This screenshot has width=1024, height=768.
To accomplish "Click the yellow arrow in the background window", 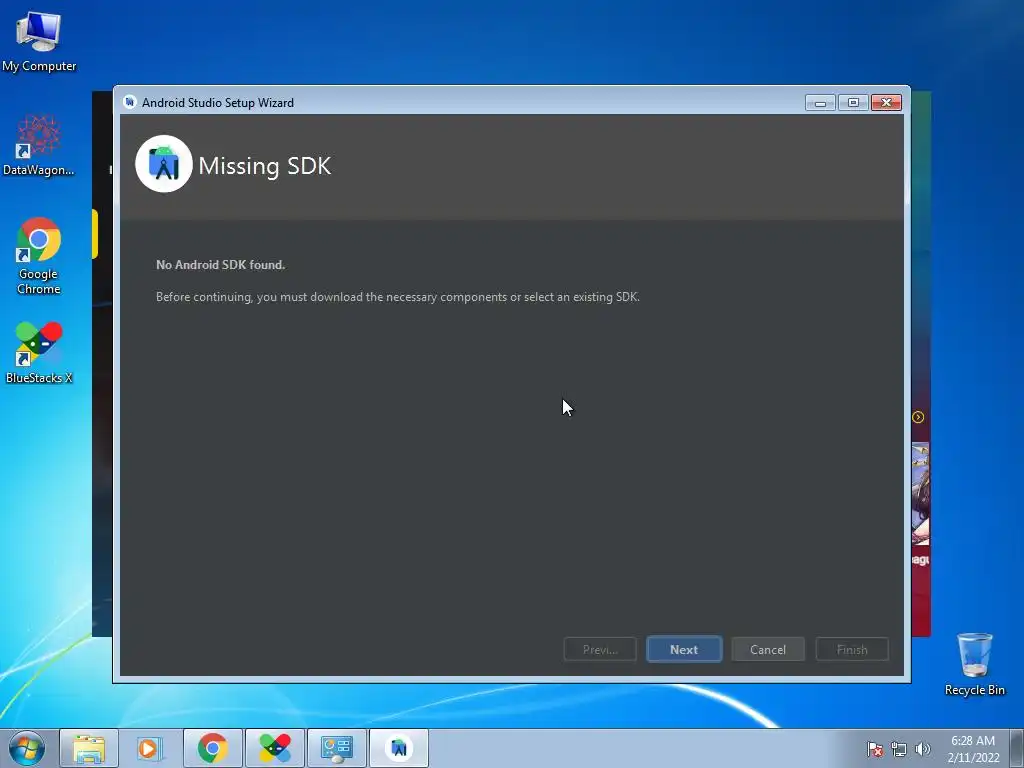I will click(918, 417).
